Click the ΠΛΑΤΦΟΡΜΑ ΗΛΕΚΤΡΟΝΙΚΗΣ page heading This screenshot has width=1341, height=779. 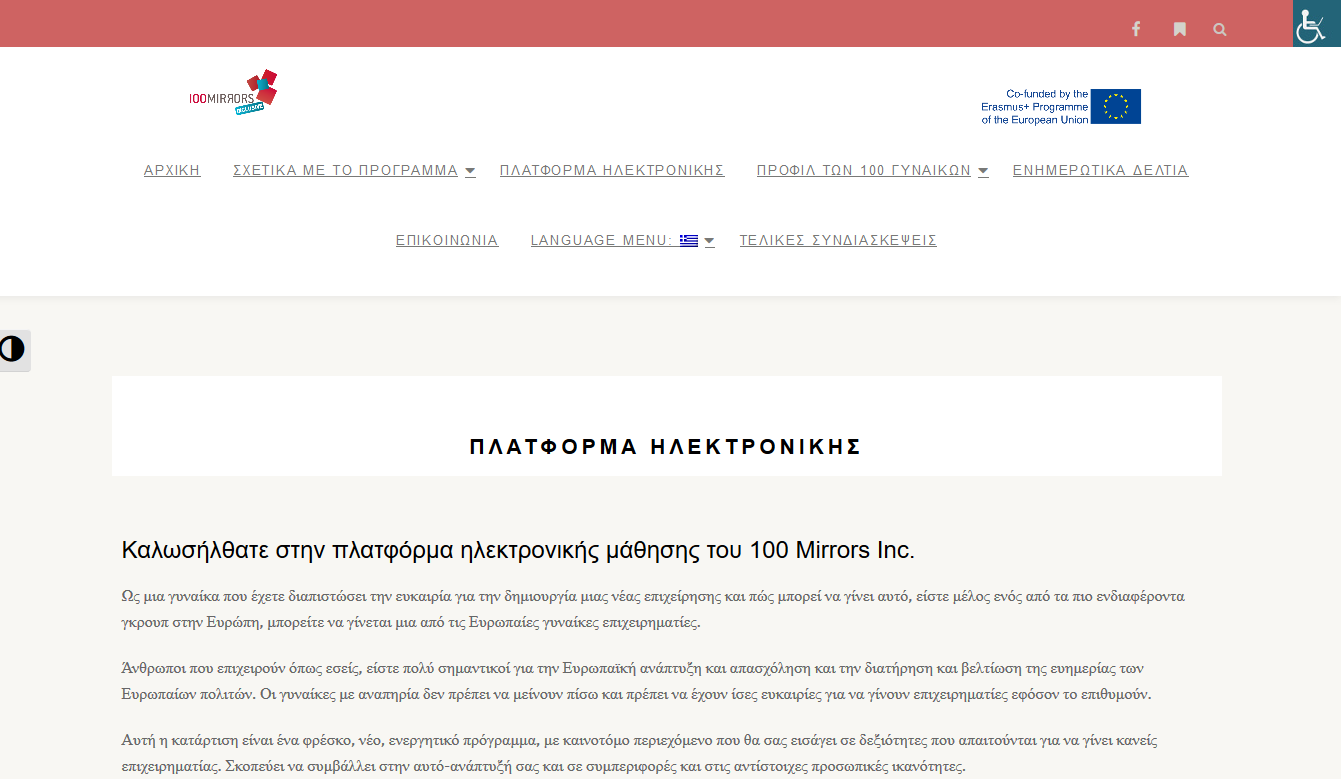(x=666, y=447)
